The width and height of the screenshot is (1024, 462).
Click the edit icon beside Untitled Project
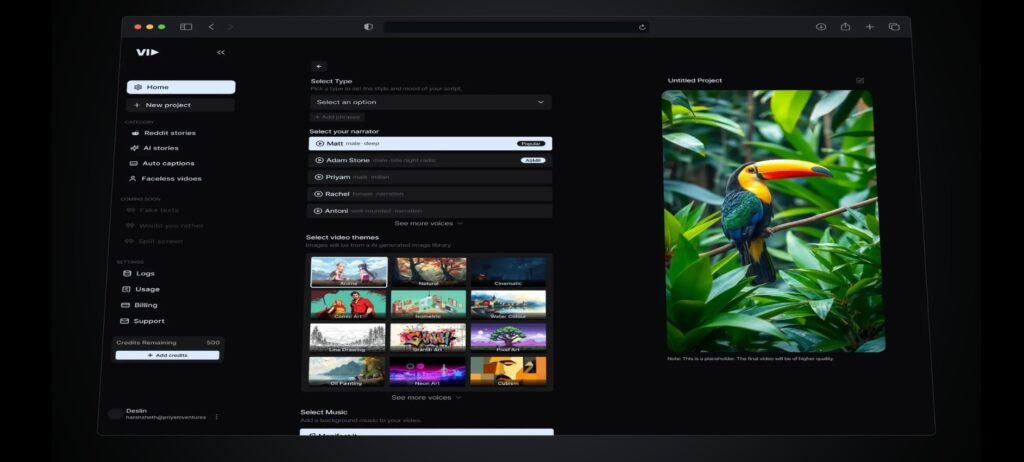859,80
